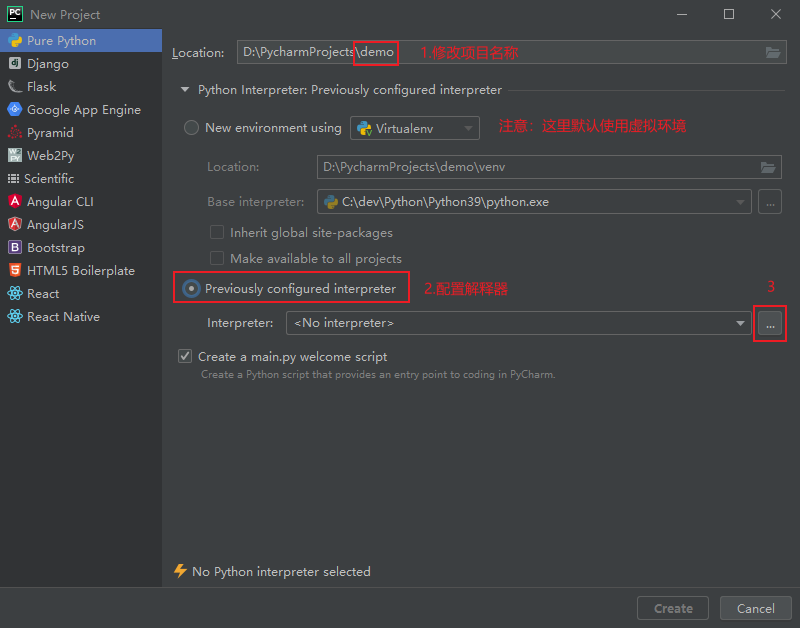
Task: Click the HTML5 Boilerplate icon
Action: point(15,270)
